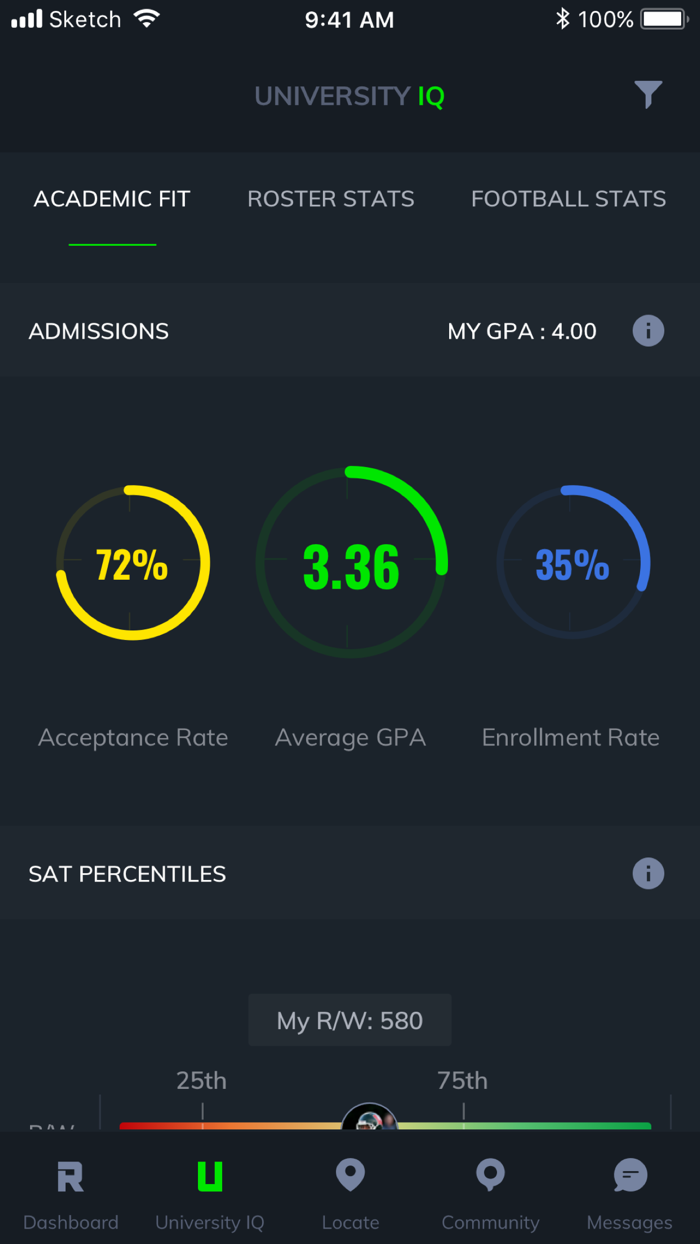Select the University IQ nav icon
Image resolution: width=700 pixels, height=1244 pixels.
click(x=210, y=1190)
